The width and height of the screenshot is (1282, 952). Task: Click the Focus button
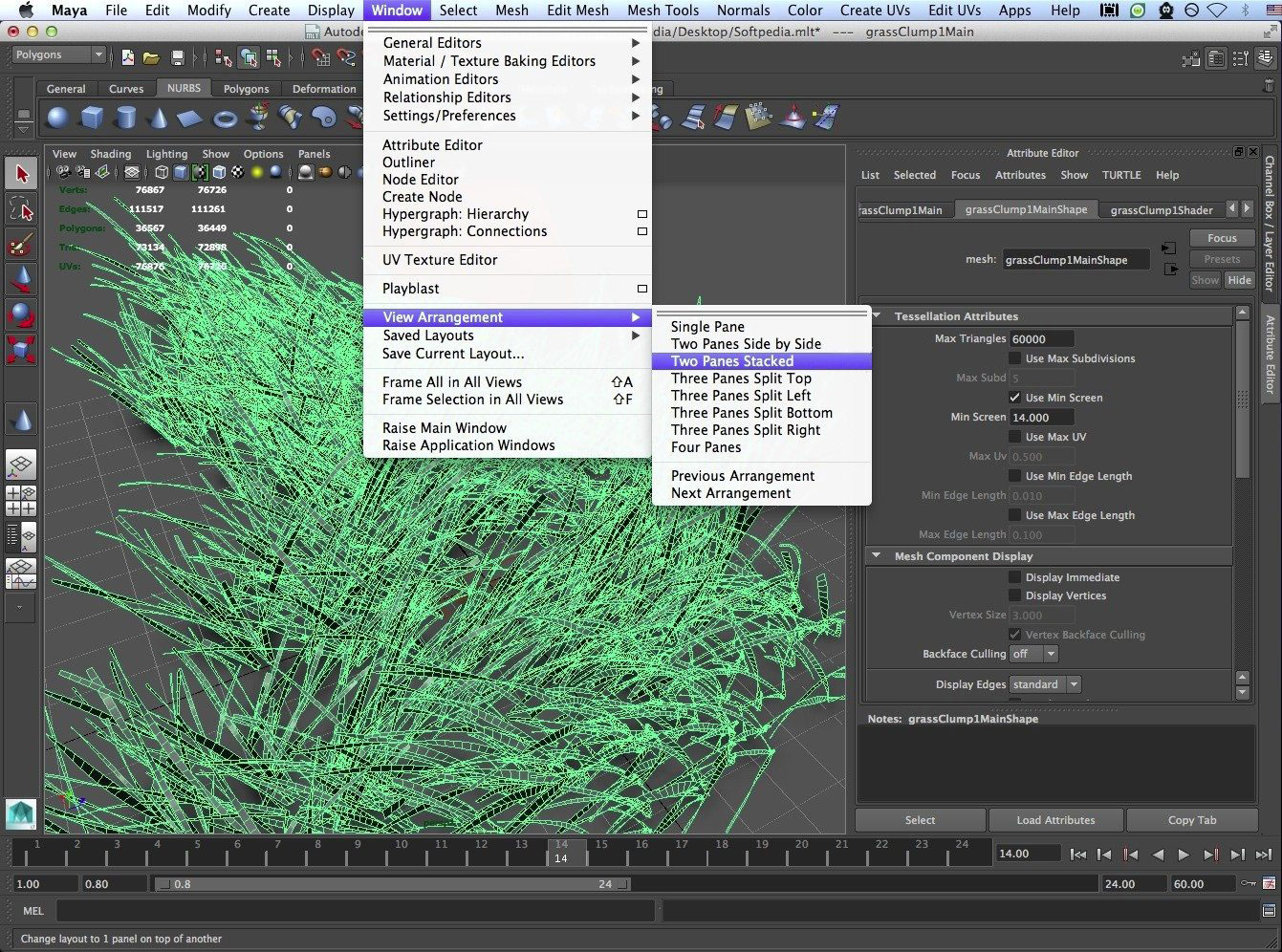click(1221, 238)
